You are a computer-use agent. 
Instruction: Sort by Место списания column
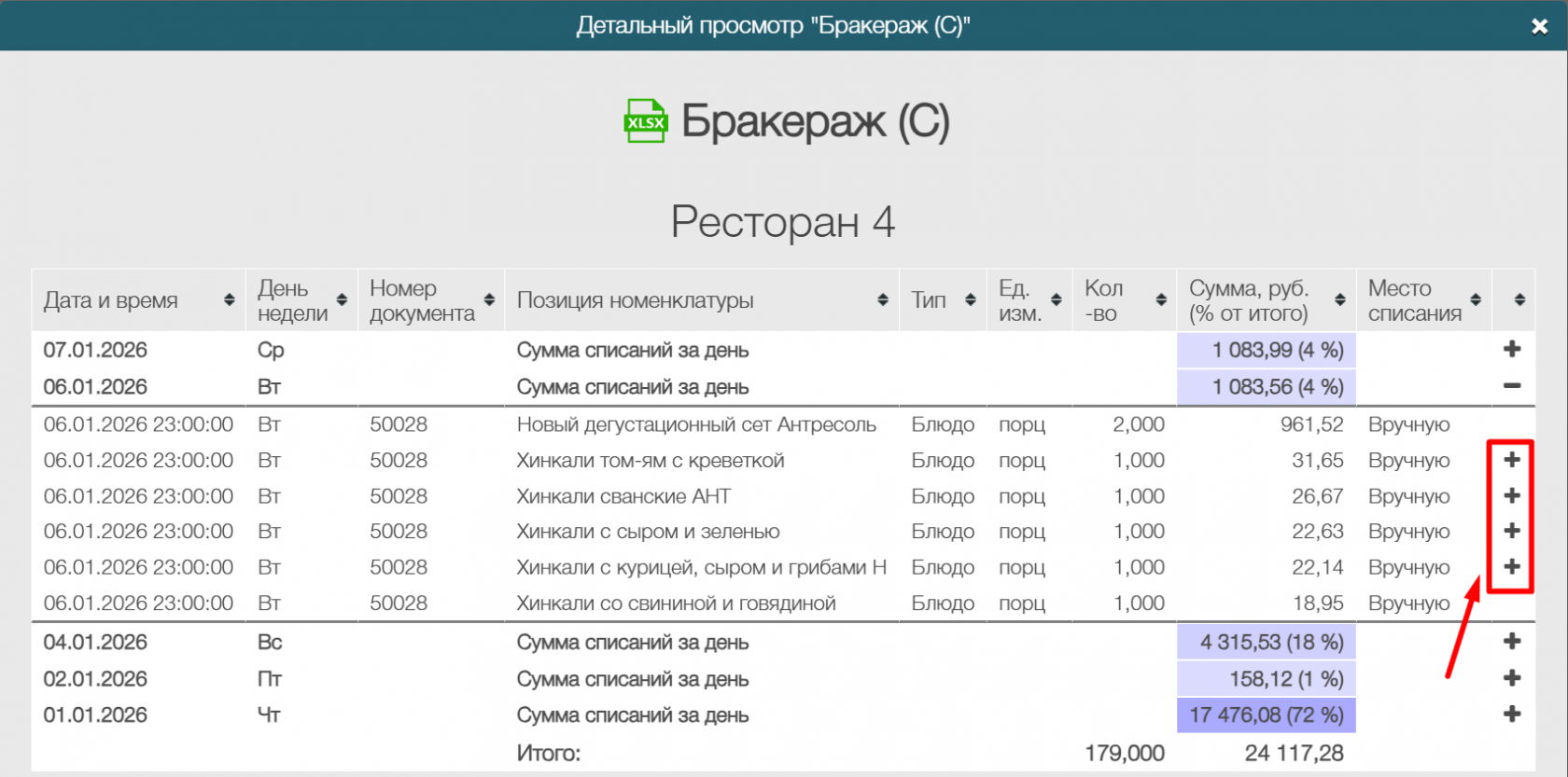coord(1476,300)
